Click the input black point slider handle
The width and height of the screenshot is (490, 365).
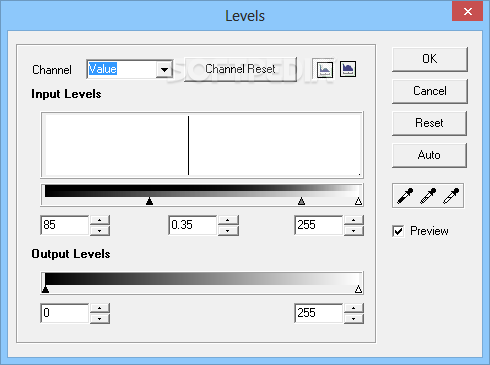click(149, 201)
